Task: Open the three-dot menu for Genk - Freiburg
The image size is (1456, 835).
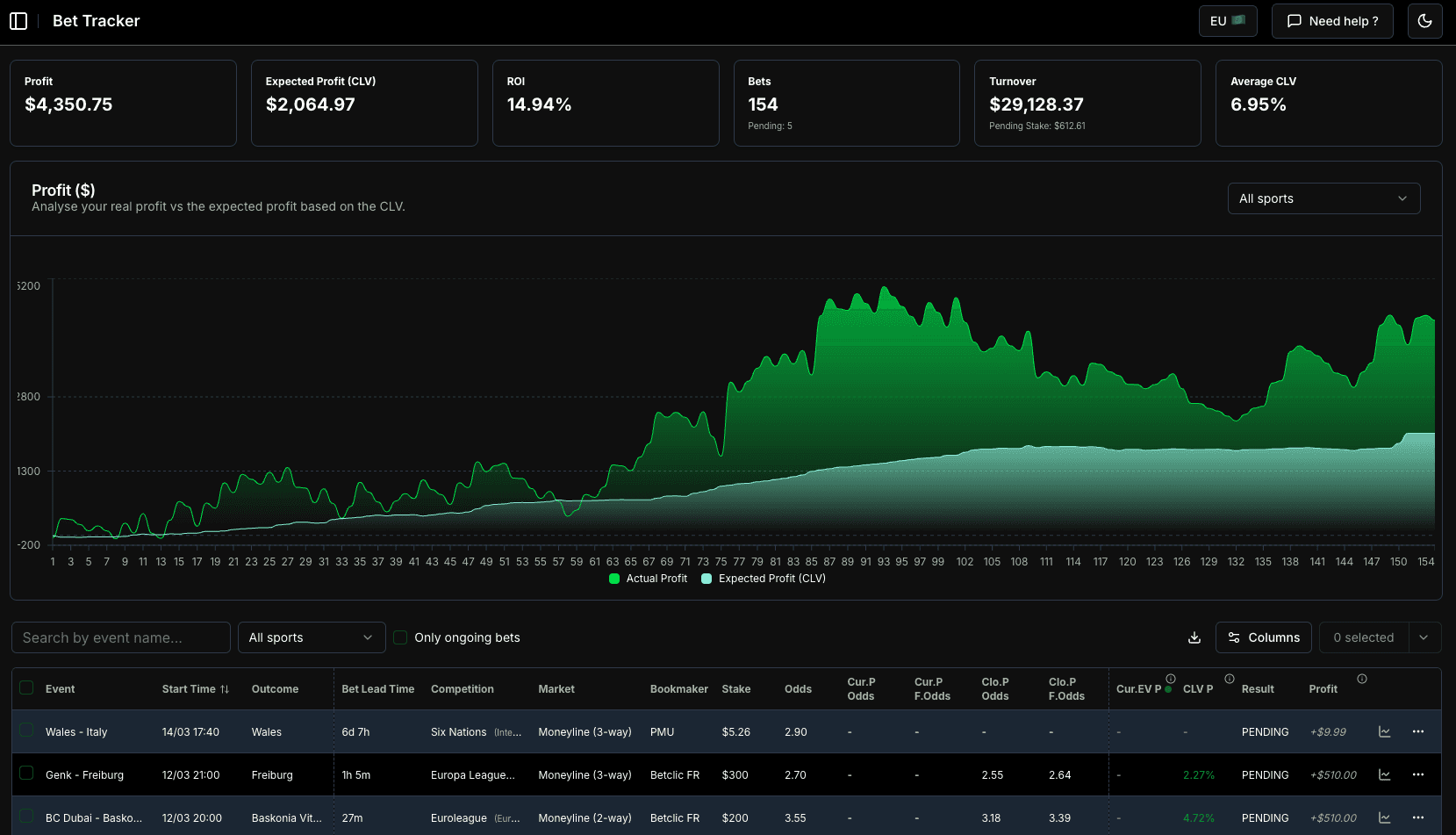Action: click(x=1418, y=774)
